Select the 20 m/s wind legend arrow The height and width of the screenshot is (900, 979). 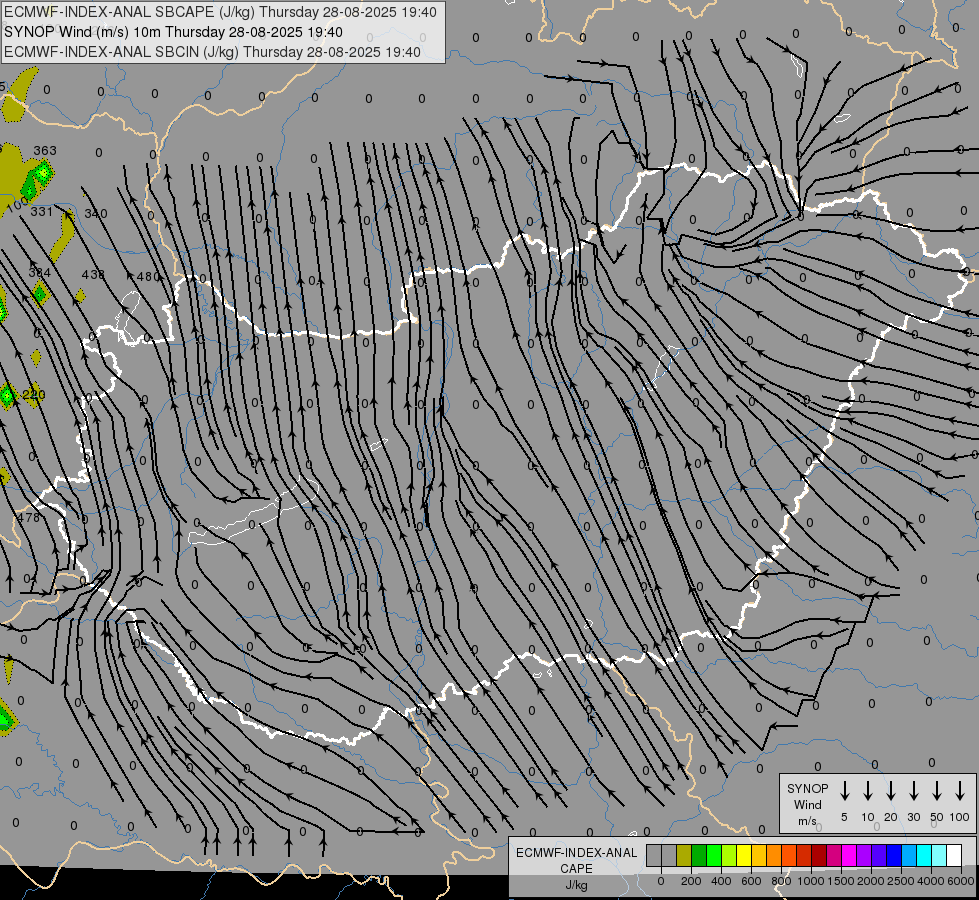[891, 790]
